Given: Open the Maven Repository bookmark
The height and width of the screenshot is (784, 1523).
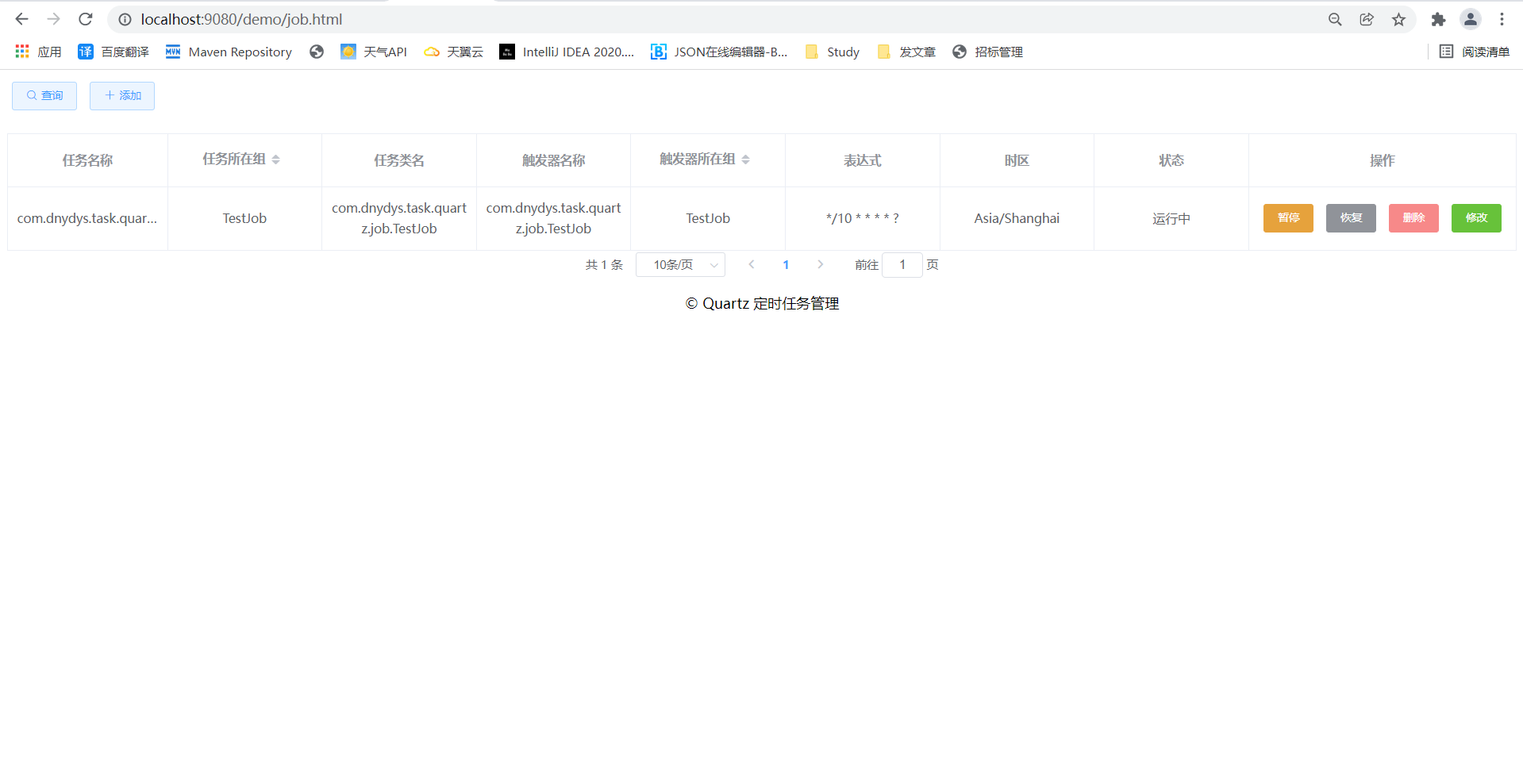Looking at the screenshot, I should click(x=229, y=52).
